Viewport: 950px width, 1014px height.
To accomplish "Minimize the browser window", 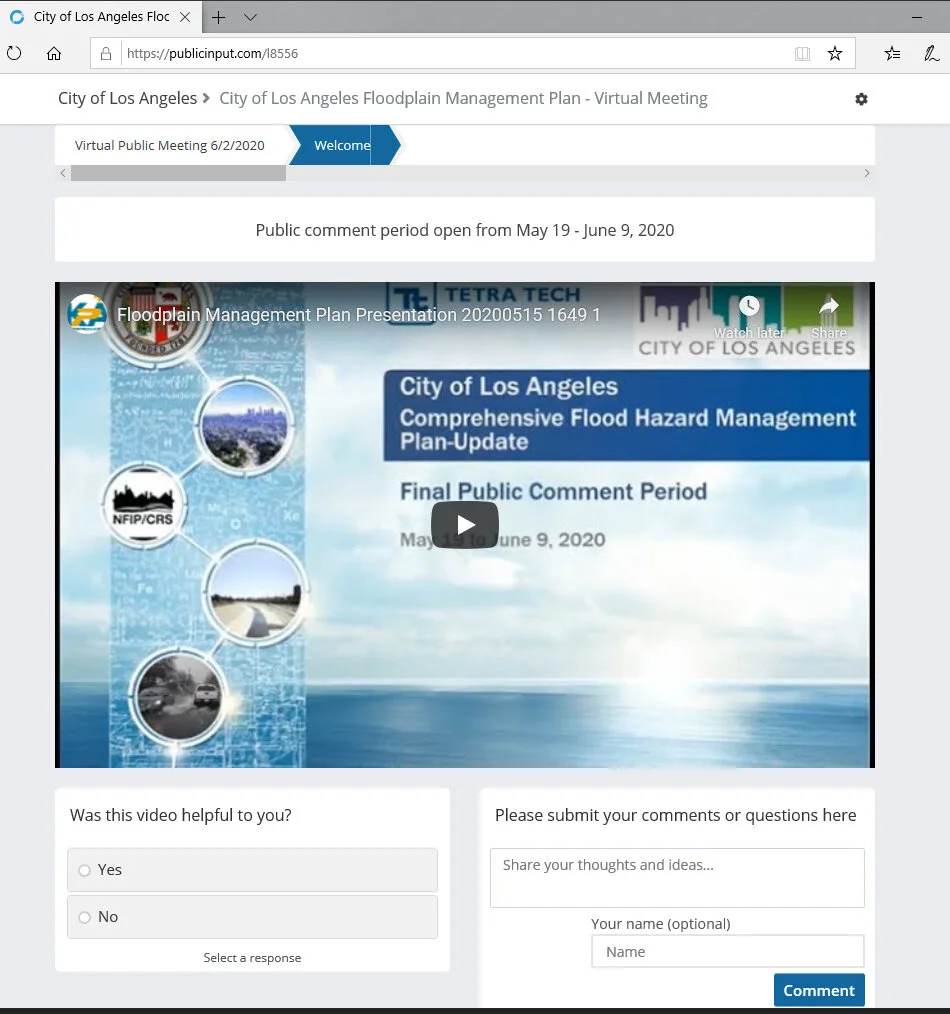I will [916, 17].
